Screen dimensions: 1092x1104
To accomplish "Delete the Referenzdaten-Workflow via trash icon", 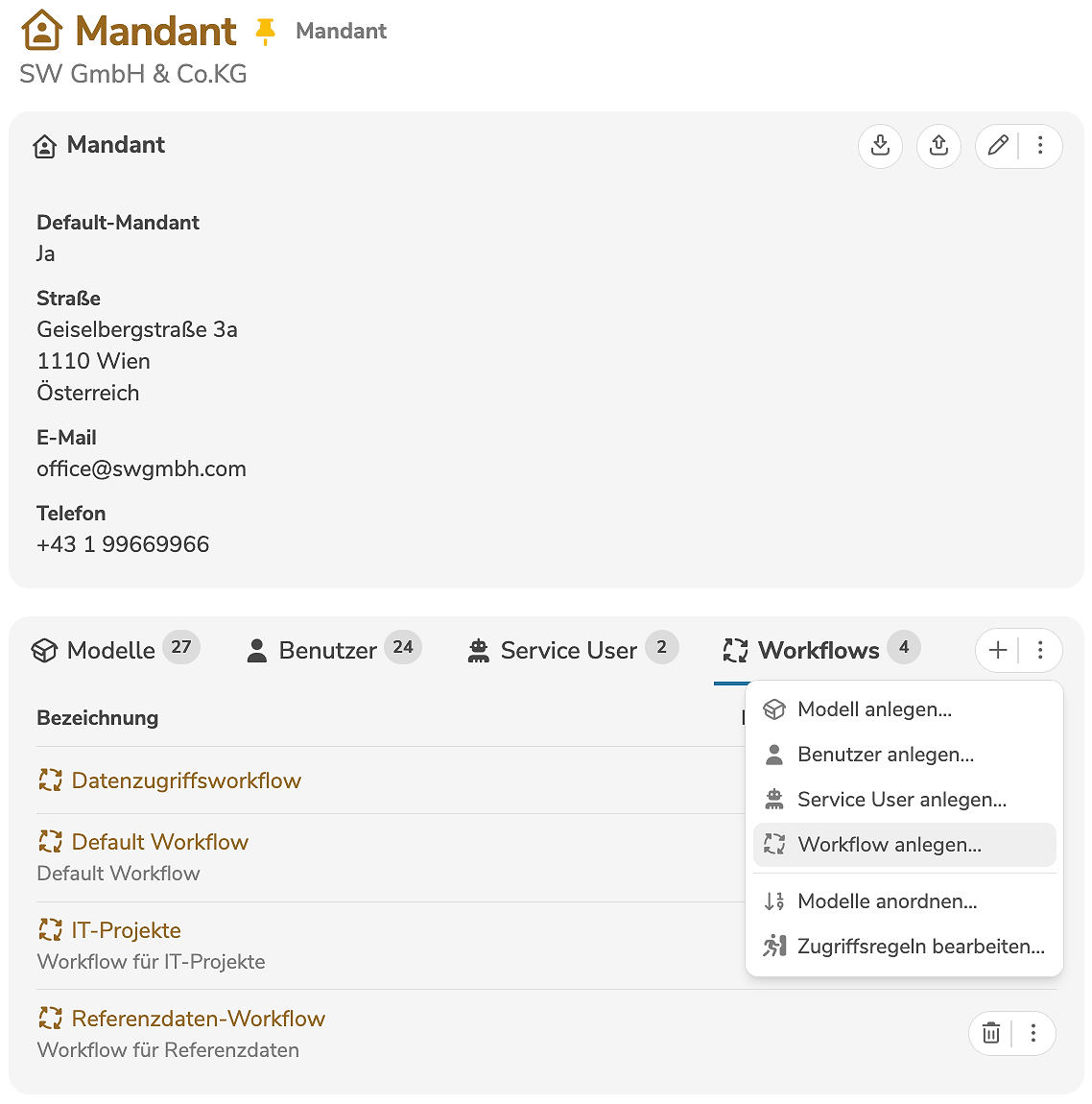I will click(991, 1033).
